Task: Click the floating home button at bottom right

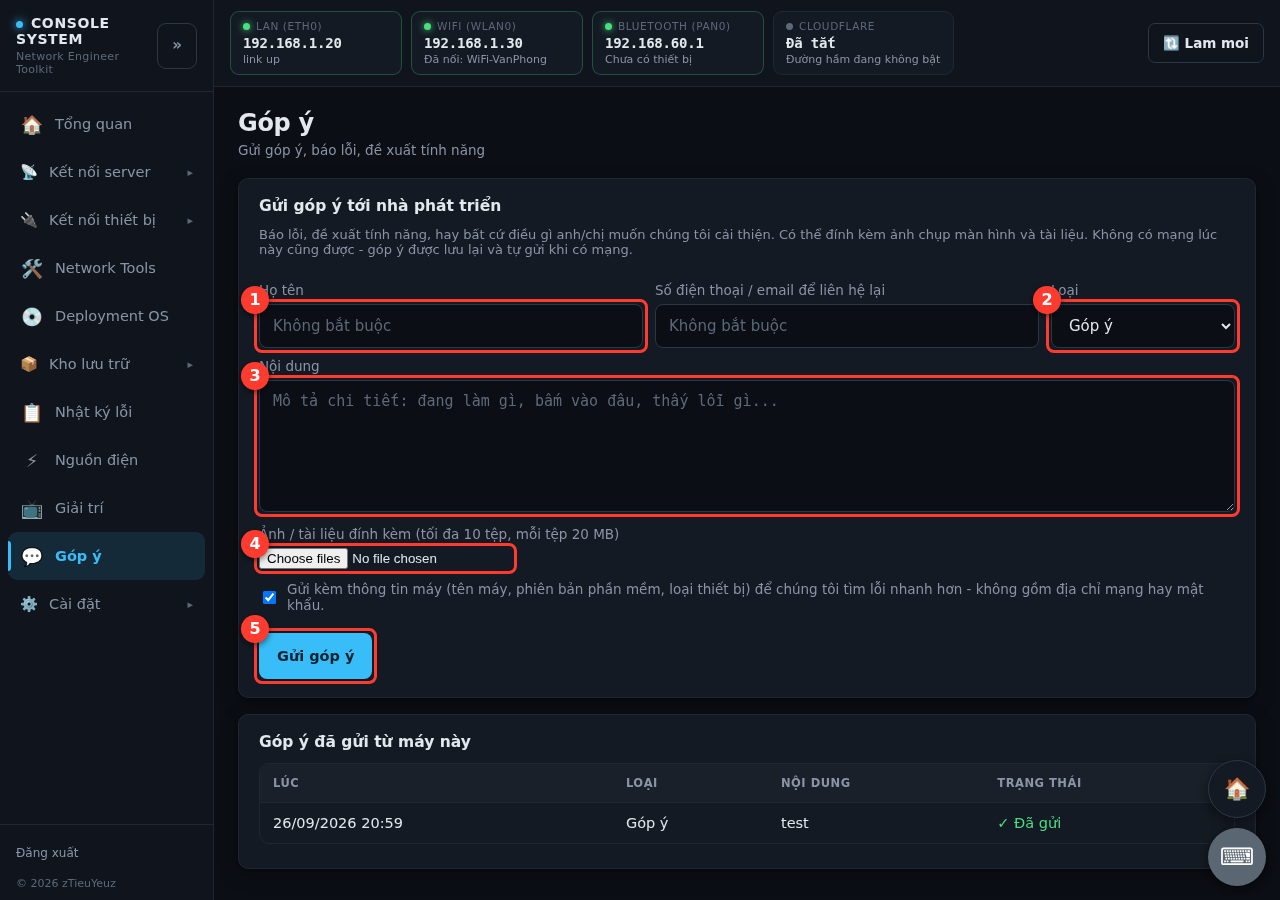Action: [x=1237, y=789]
